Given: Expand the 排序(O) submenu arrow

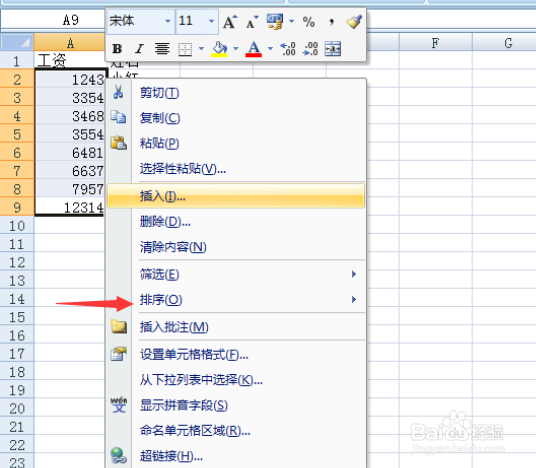Looking at the screenshot, I should pos(354,299).
